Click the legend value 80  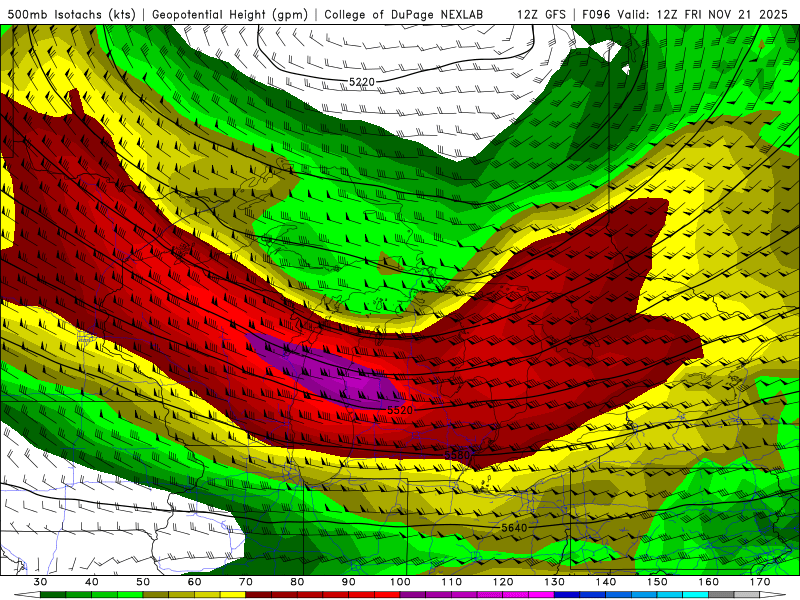pyautogui.click(x=297, y=582)
